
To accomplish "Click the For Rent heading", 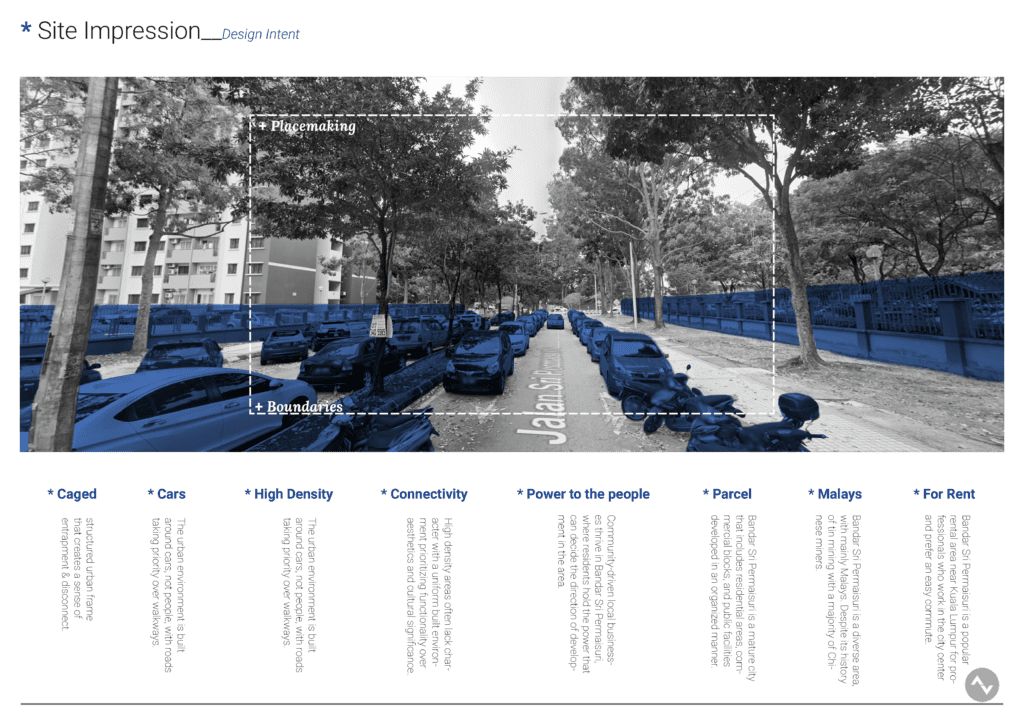I will coord(945,494).
